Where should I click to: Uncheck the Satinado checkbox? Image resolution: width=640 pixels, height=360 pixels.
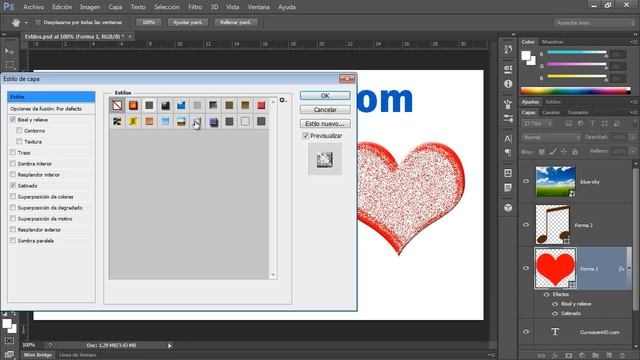pos(13,186)
